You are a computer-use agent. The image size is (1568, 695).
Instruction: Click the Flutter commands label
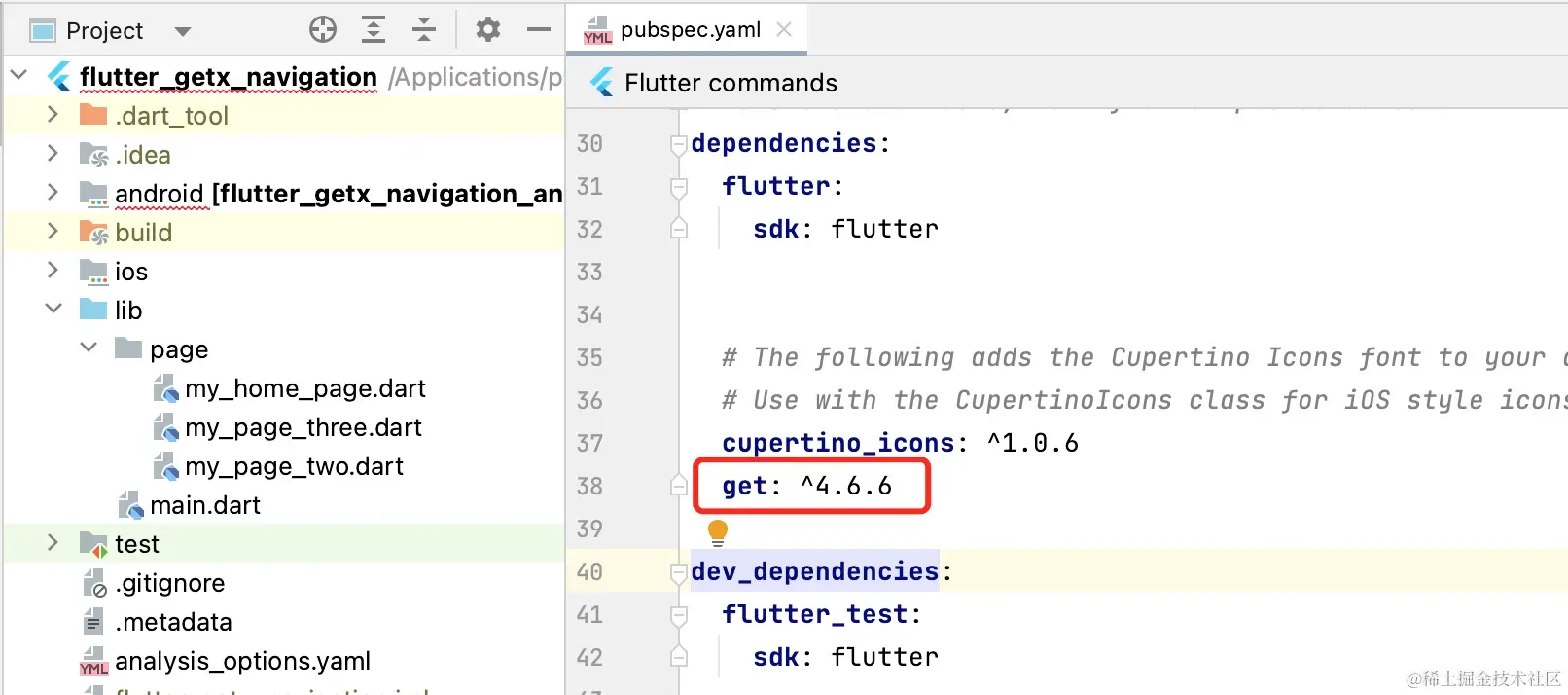[731, 83]
